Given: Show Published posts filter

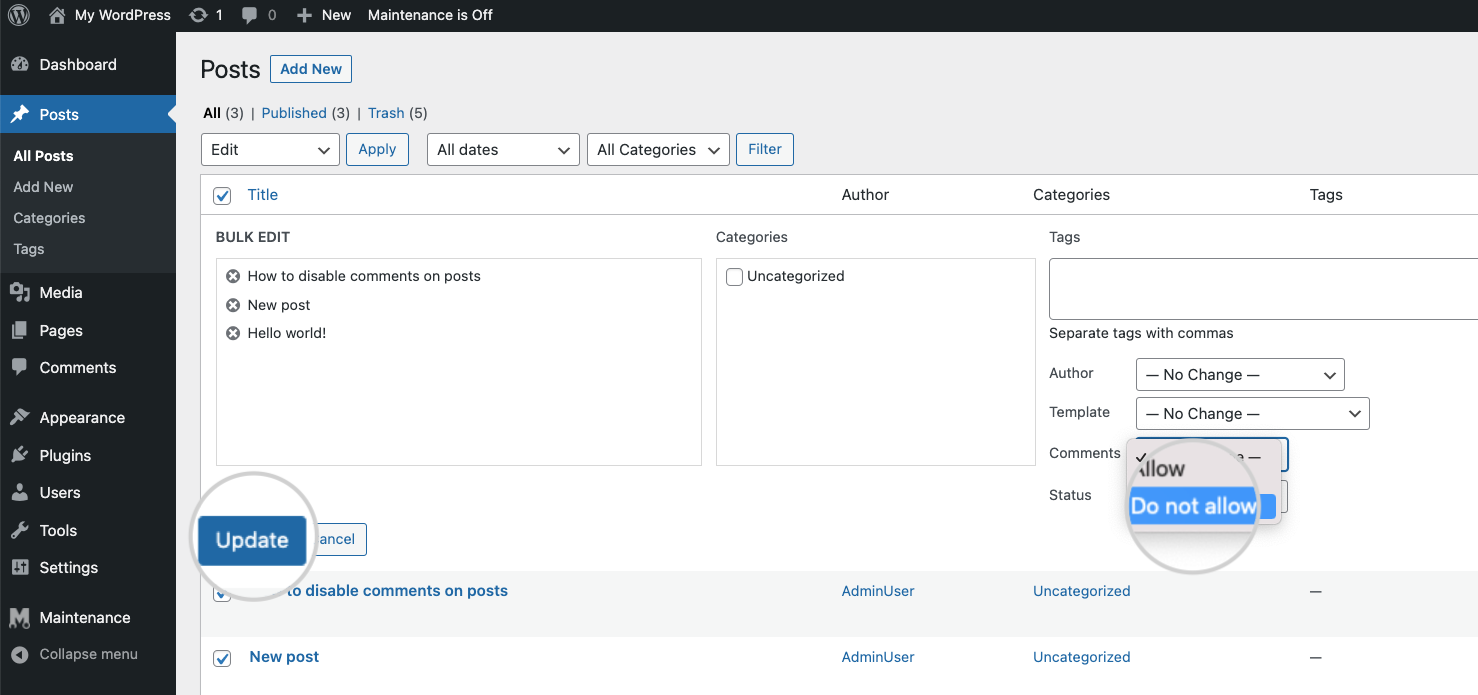Looking at the screenshot, I should [294, 113].
